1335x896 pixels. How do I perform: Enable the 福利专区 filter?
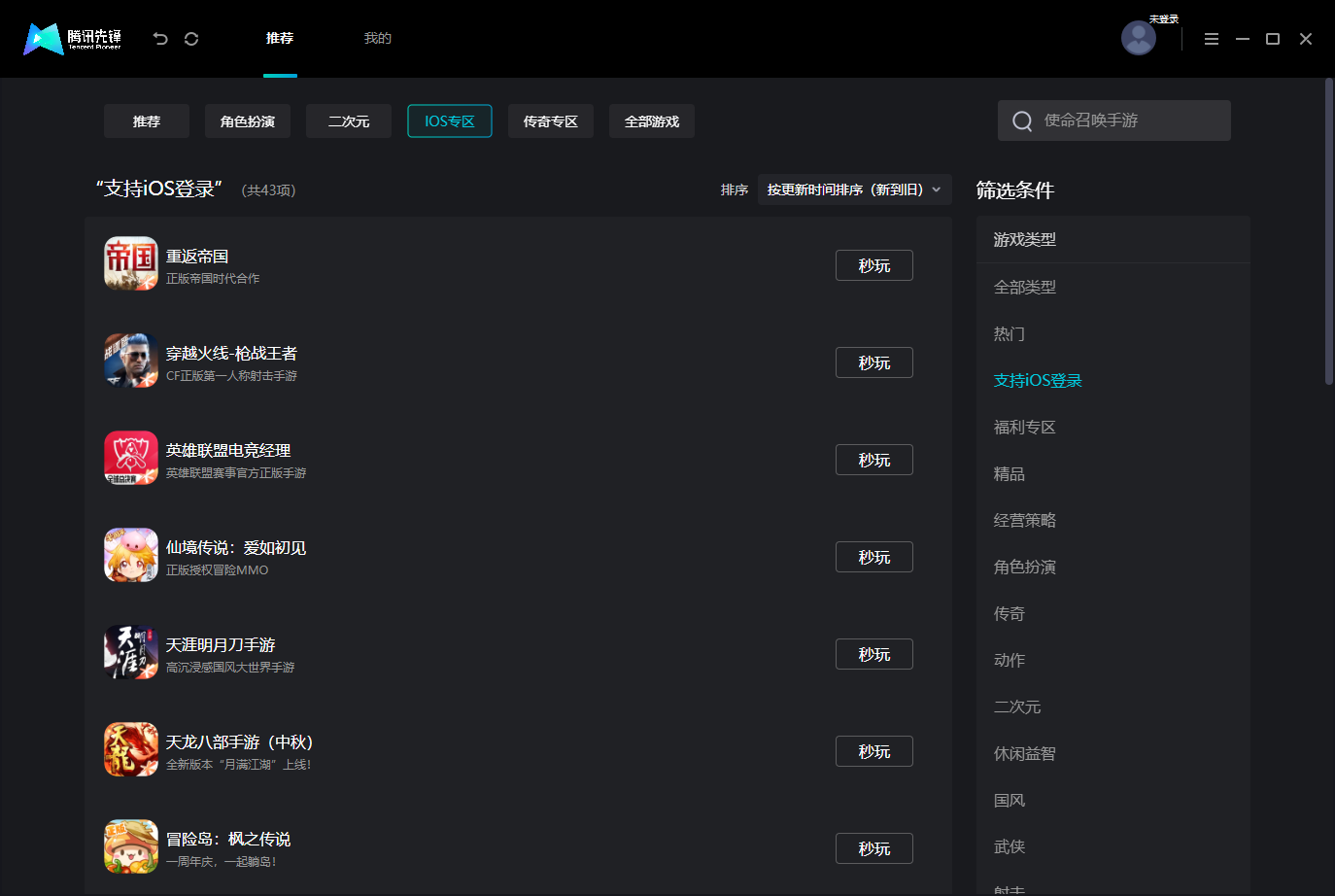[x=1025, y=427]
